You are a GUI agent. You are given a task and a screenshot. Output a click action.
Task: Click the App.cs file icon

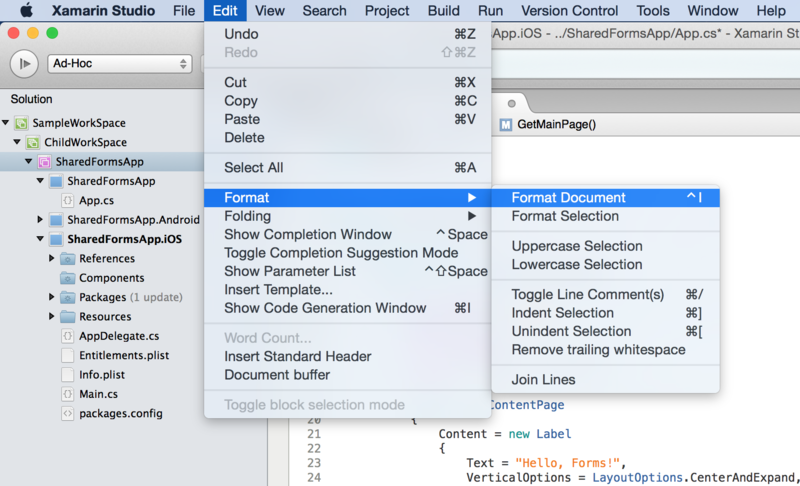tap(68, 200)
